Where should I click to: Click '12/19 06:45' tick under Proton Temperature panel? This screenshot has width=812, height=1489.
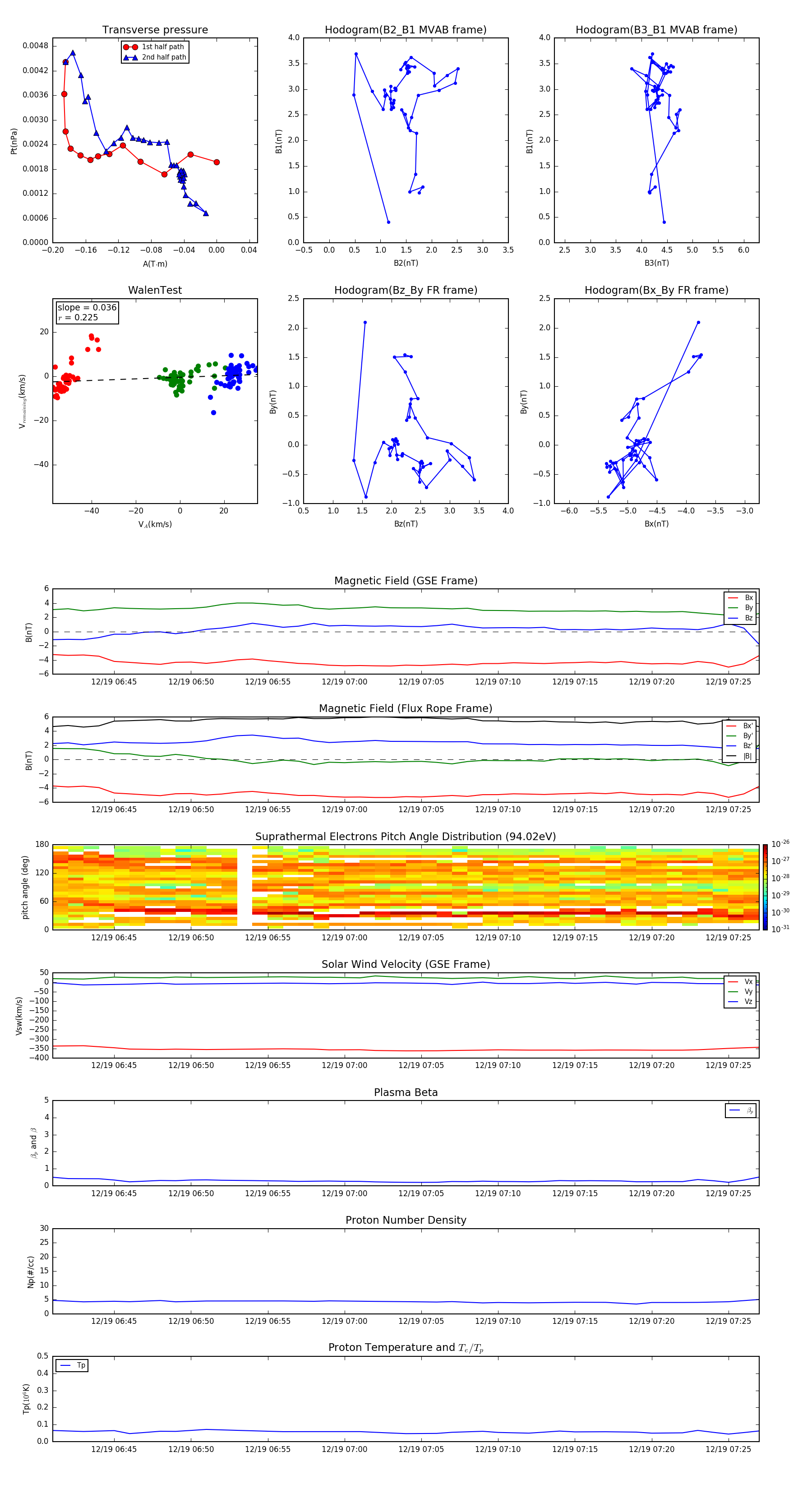(114, 1449)
